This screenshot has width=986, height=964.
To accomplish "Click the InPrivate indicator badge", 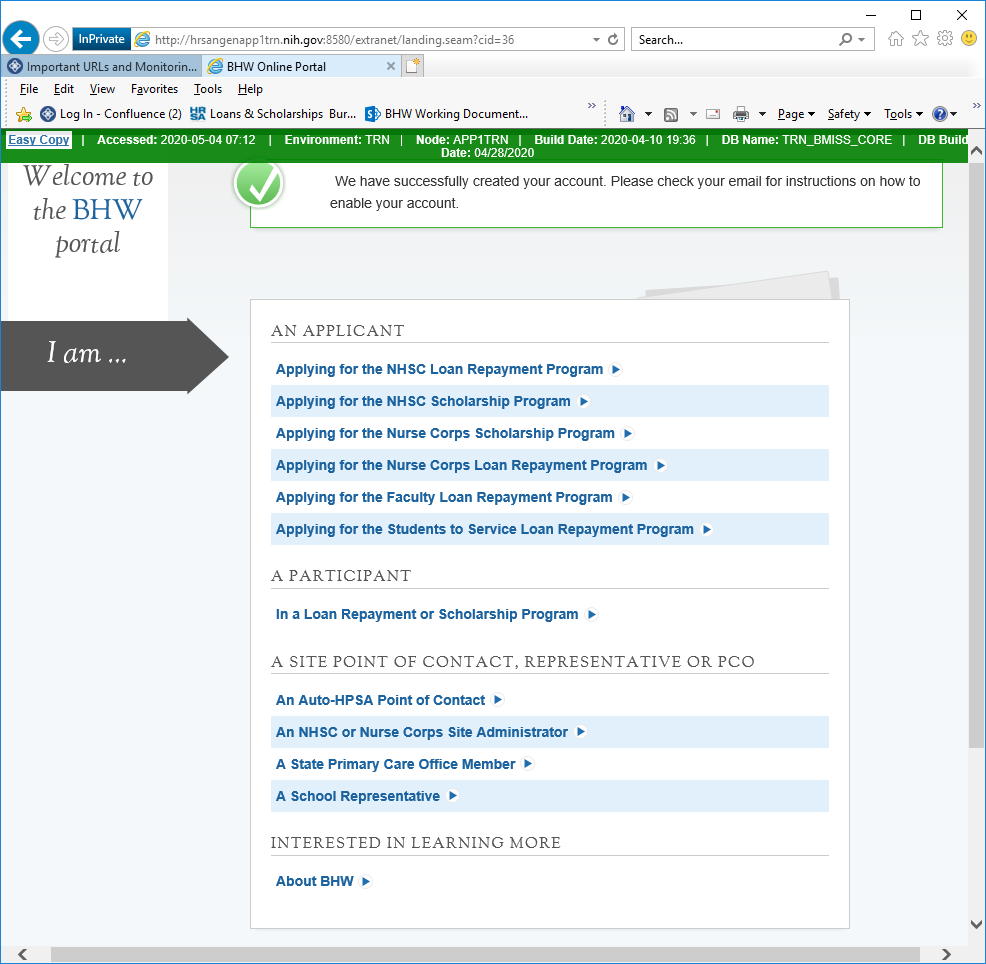I will 101,39.
